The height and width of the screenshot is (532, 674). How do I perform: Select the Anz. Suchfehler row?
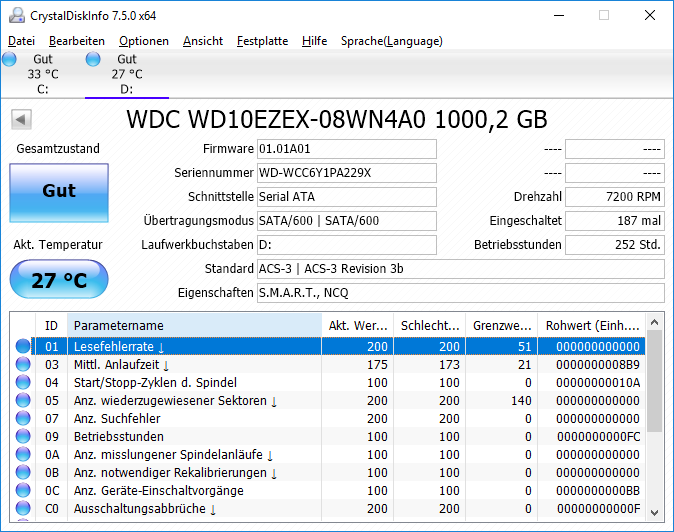[x=328, y=419]
